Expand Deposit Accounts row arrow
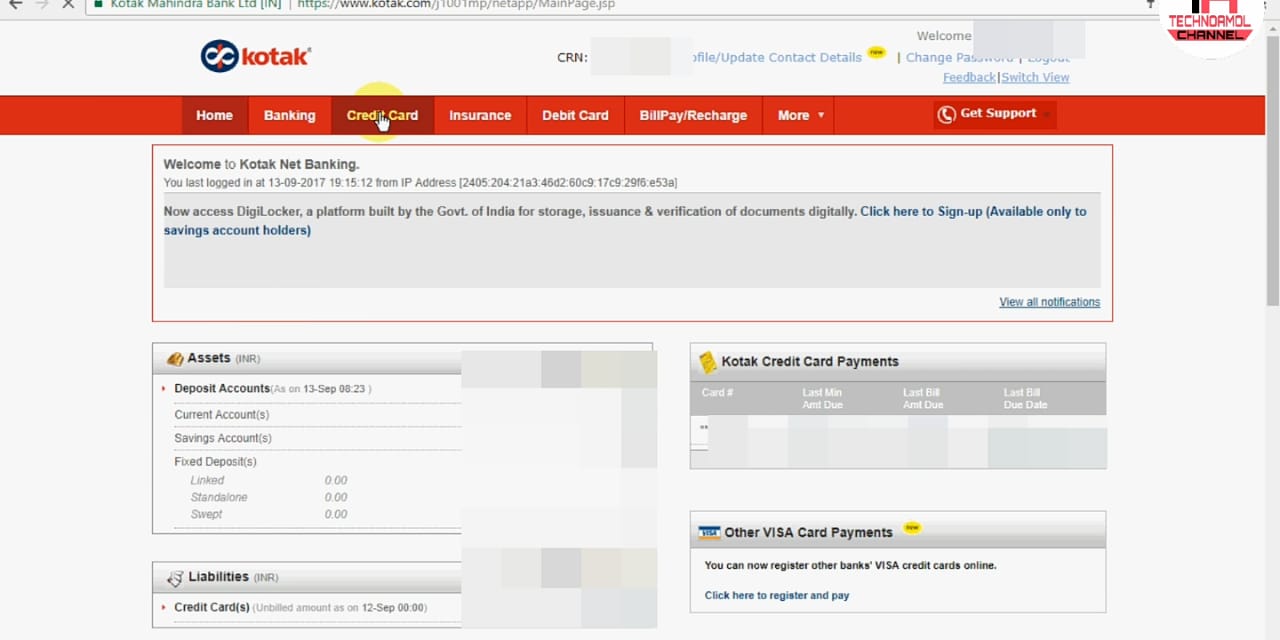Image resolution: width=1280 pixels, height=640 pixels. pyautogui.click(x=164, y=388)
